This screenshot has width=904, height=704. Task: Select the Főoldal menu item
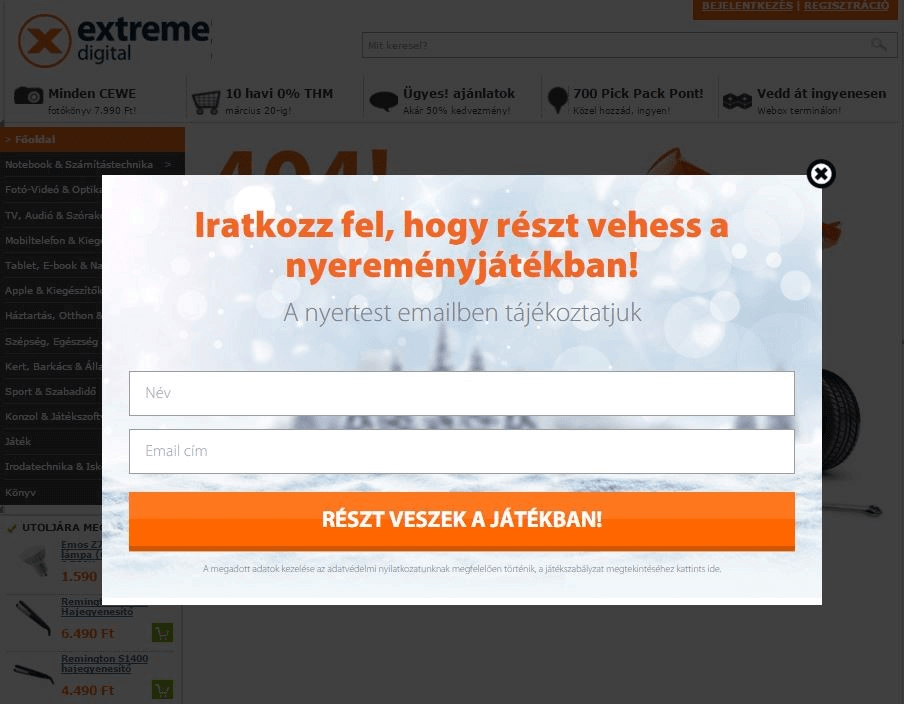(x=92, y=140)
